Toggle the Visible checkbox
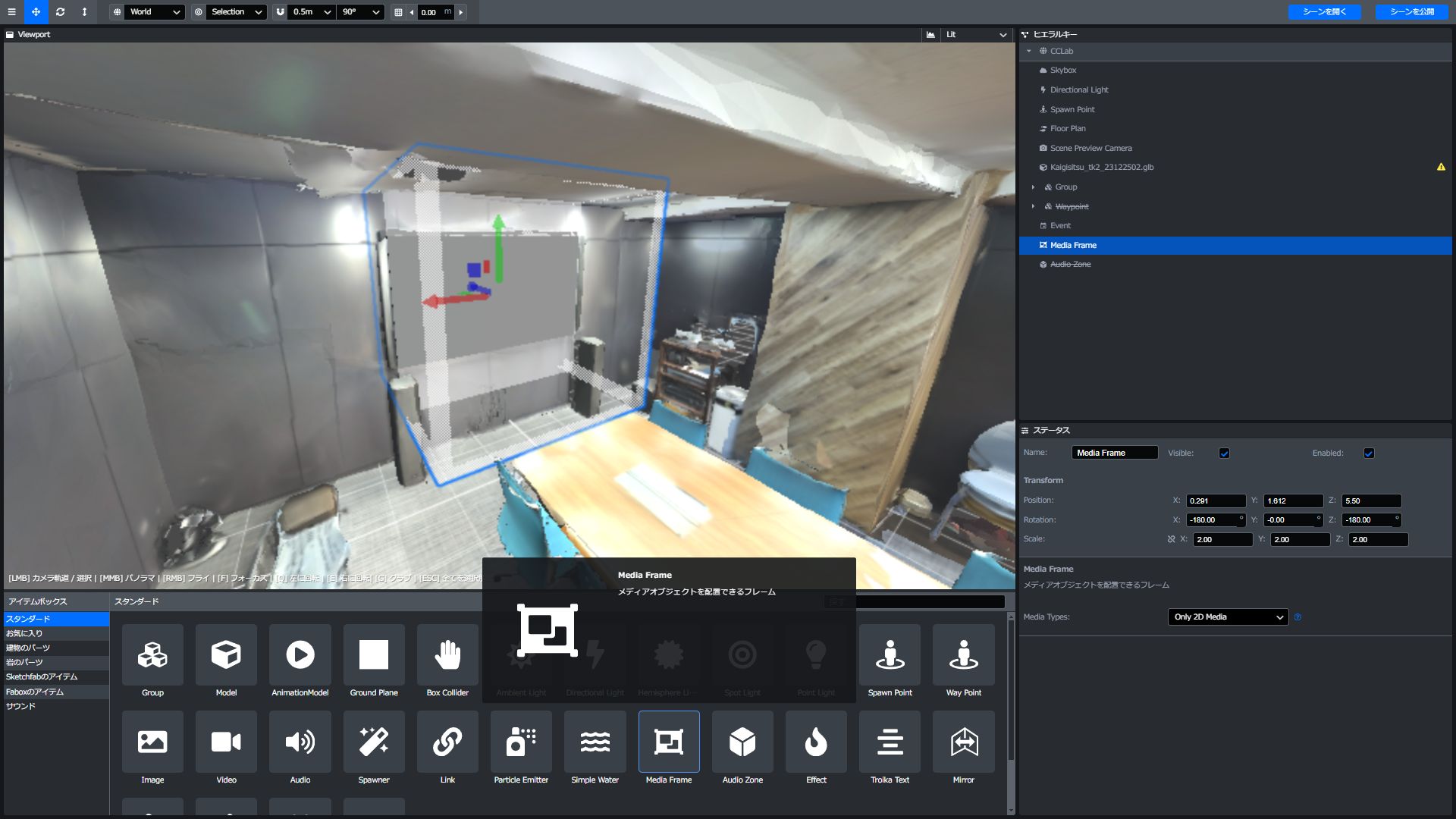1456x819 pixels. (1224, 453)
